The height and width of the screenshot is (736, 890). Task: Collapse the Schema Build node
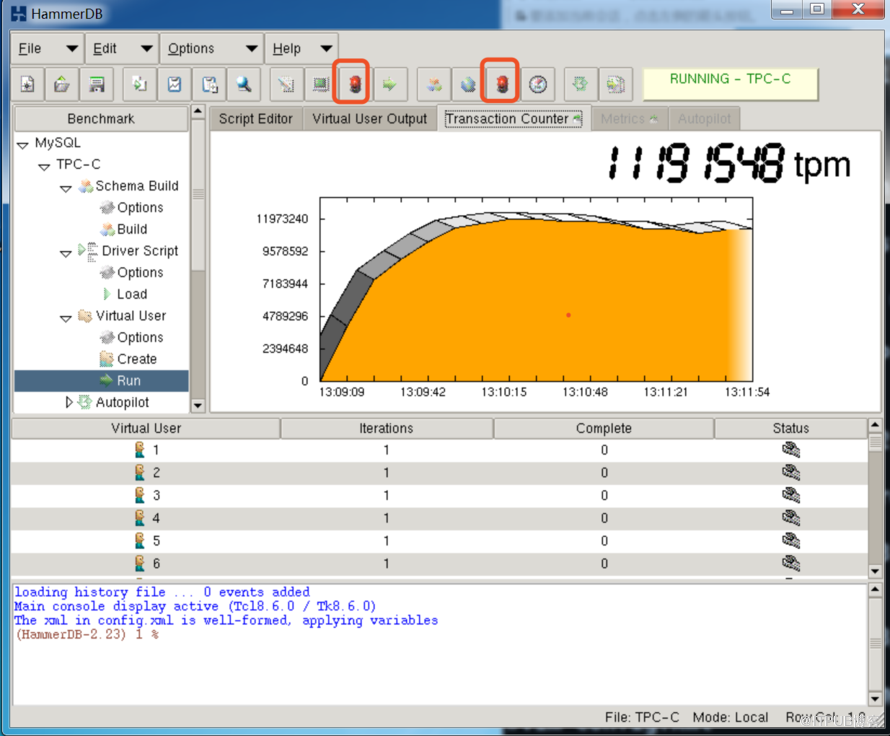coord(66,188)
